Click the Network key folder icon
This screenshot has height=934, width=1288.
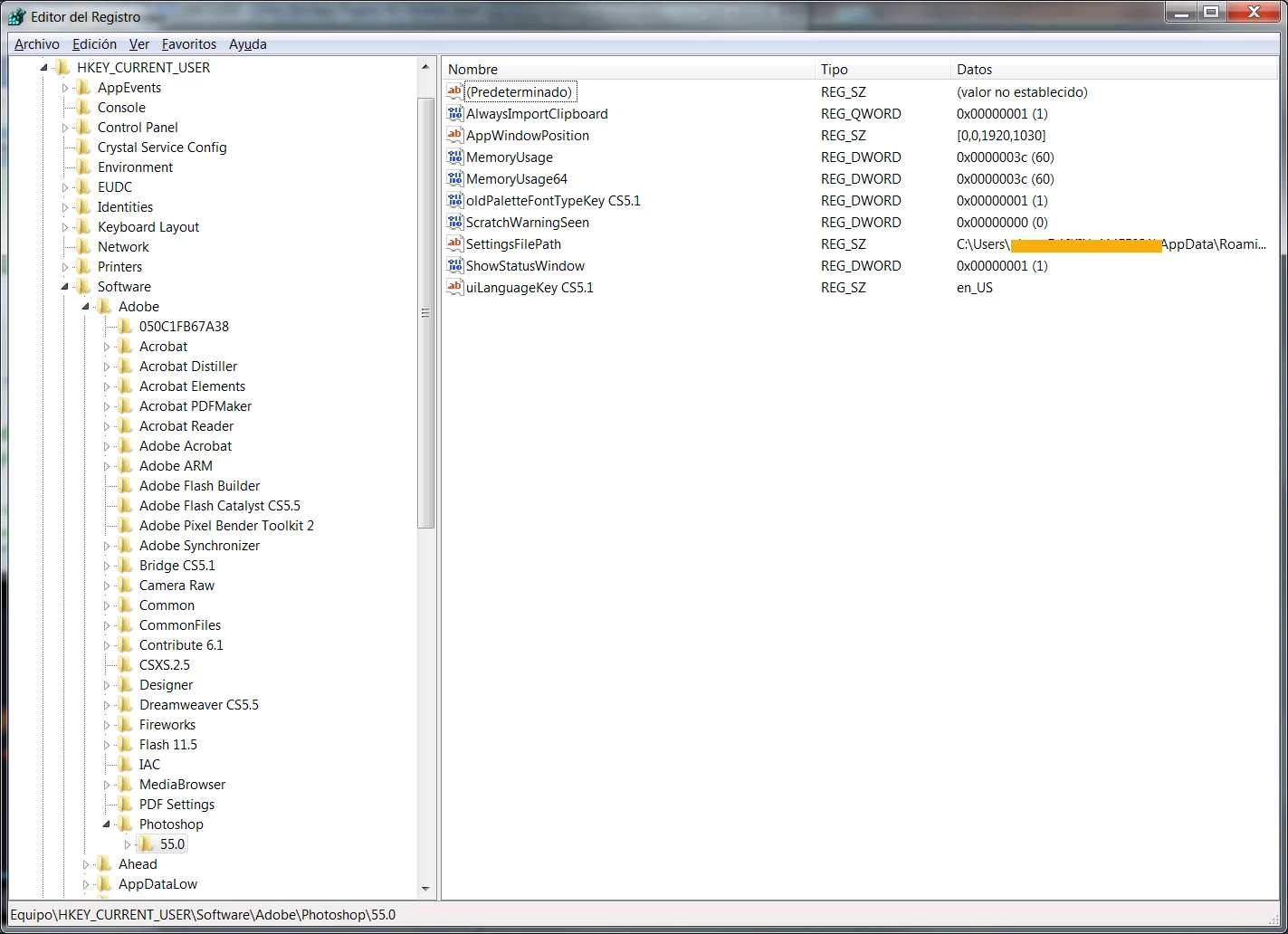coord(84,247)
